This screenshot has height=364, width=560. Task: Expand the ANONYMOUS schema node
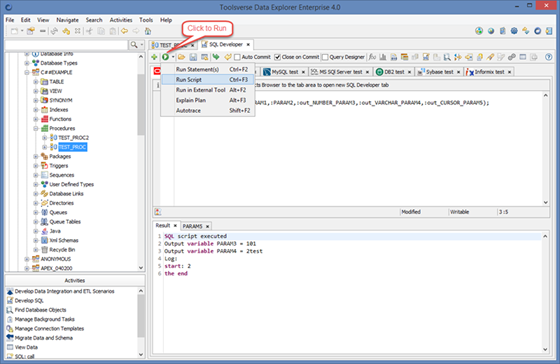[27, 259]
